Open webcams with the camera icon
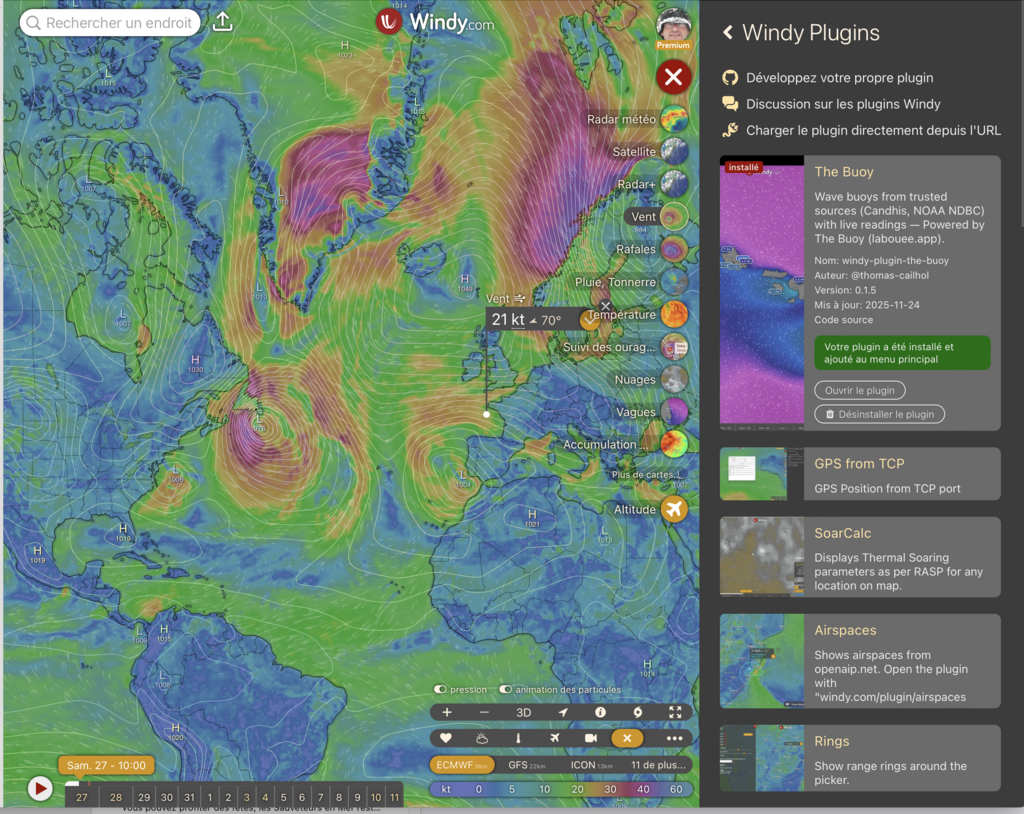 point(591,738)
